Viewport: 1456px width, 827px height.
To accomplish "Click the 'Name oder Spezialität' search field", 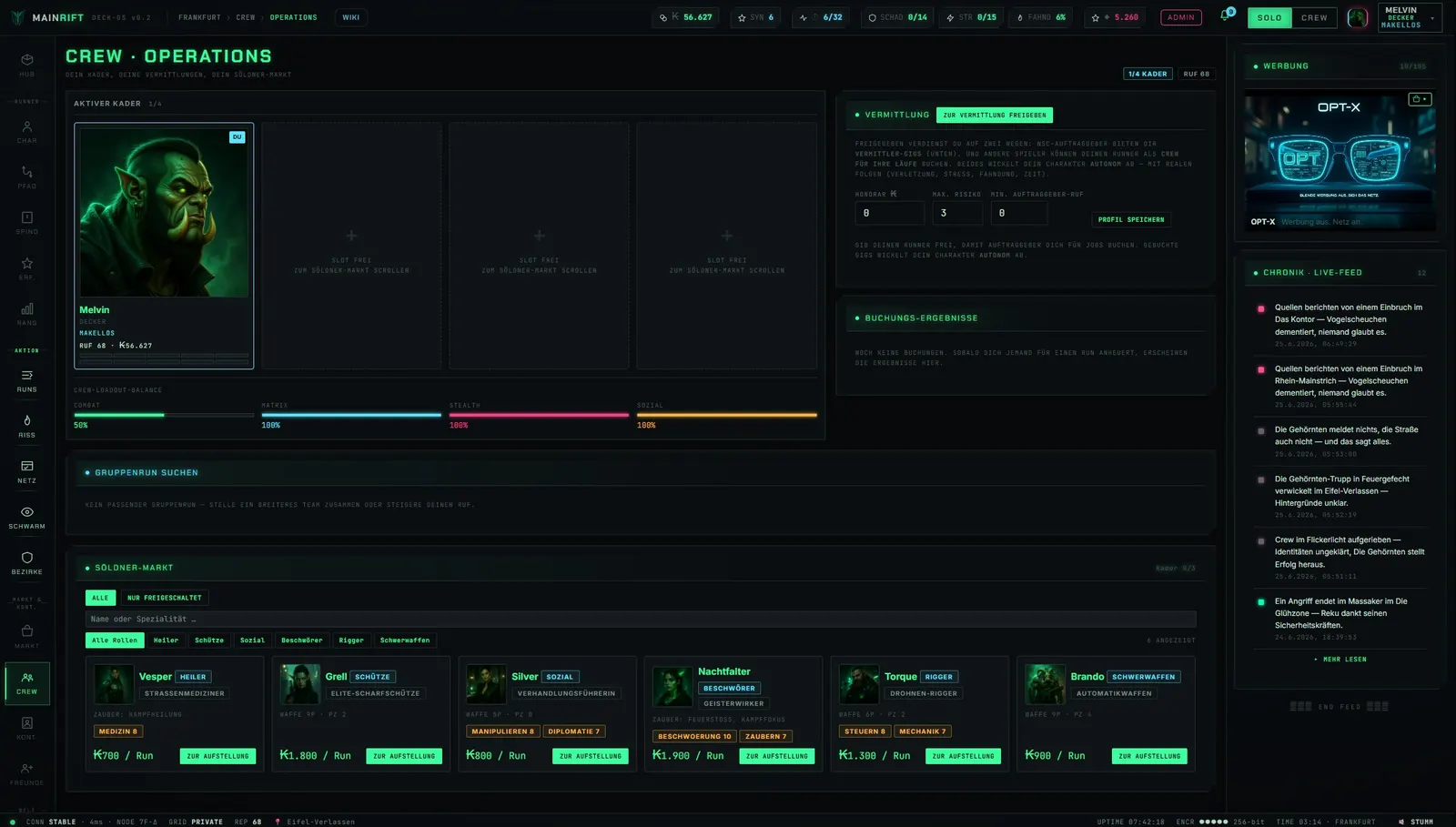I will (641, 619).
